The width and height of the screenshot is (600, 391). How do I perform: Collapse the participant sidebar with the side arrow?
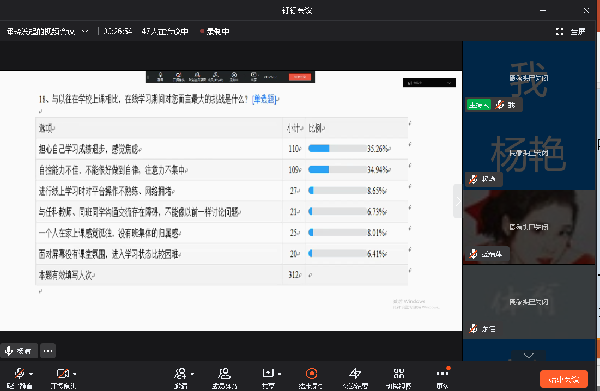coord(458,201)
